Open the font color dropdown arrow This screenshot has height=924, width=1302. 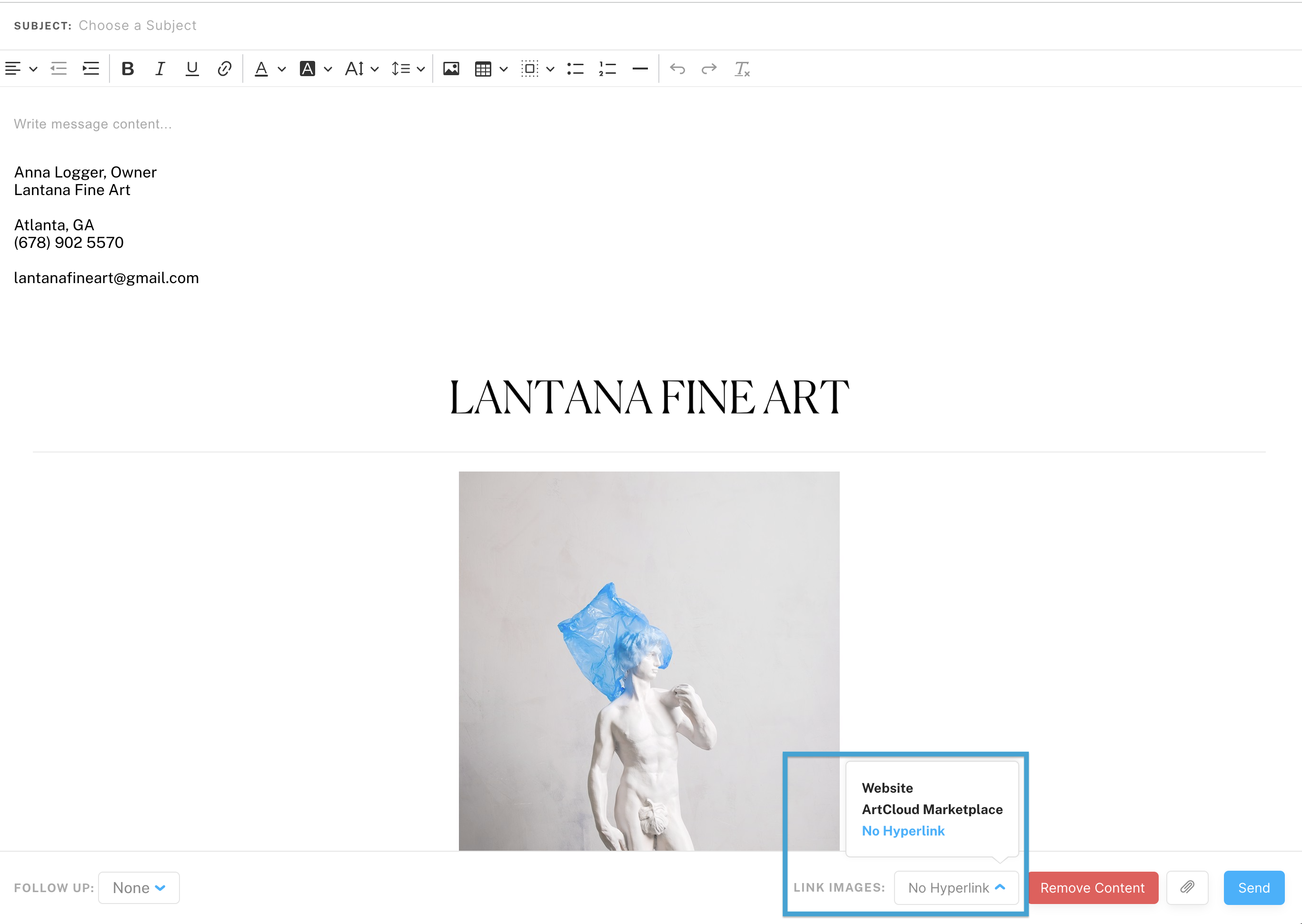point(282,69)
